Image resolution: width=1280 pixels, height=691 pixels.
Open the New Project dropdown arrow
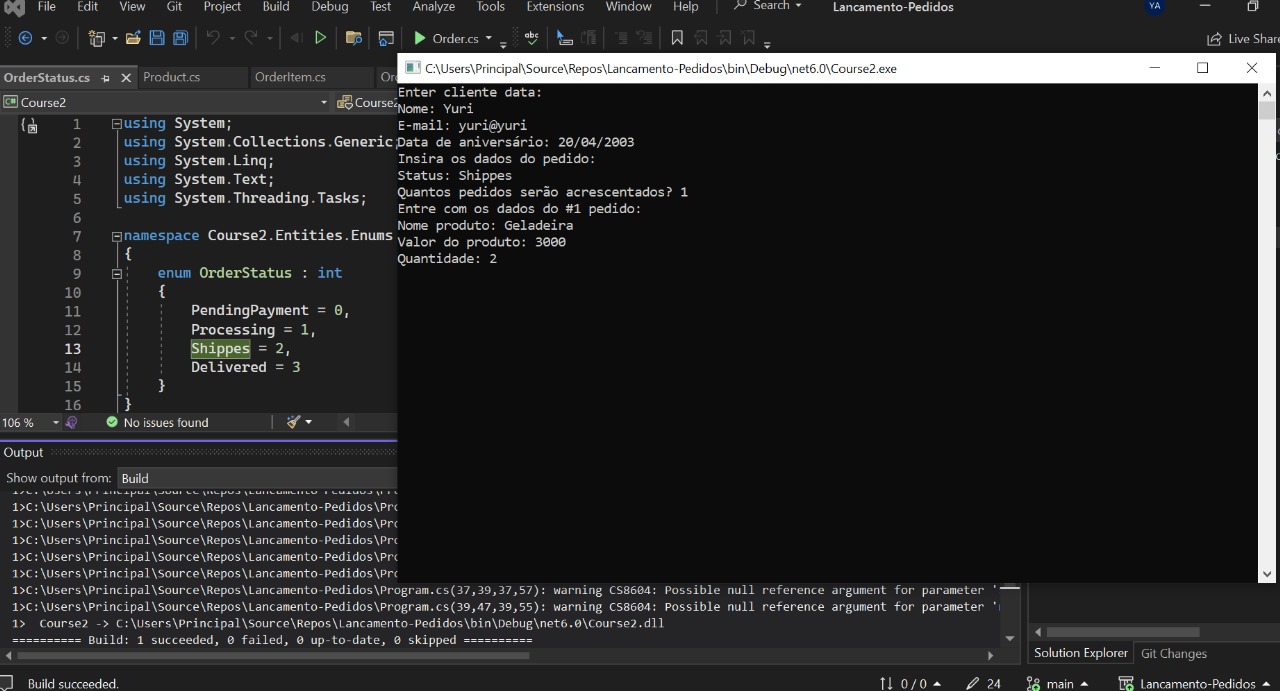(114, 38)
